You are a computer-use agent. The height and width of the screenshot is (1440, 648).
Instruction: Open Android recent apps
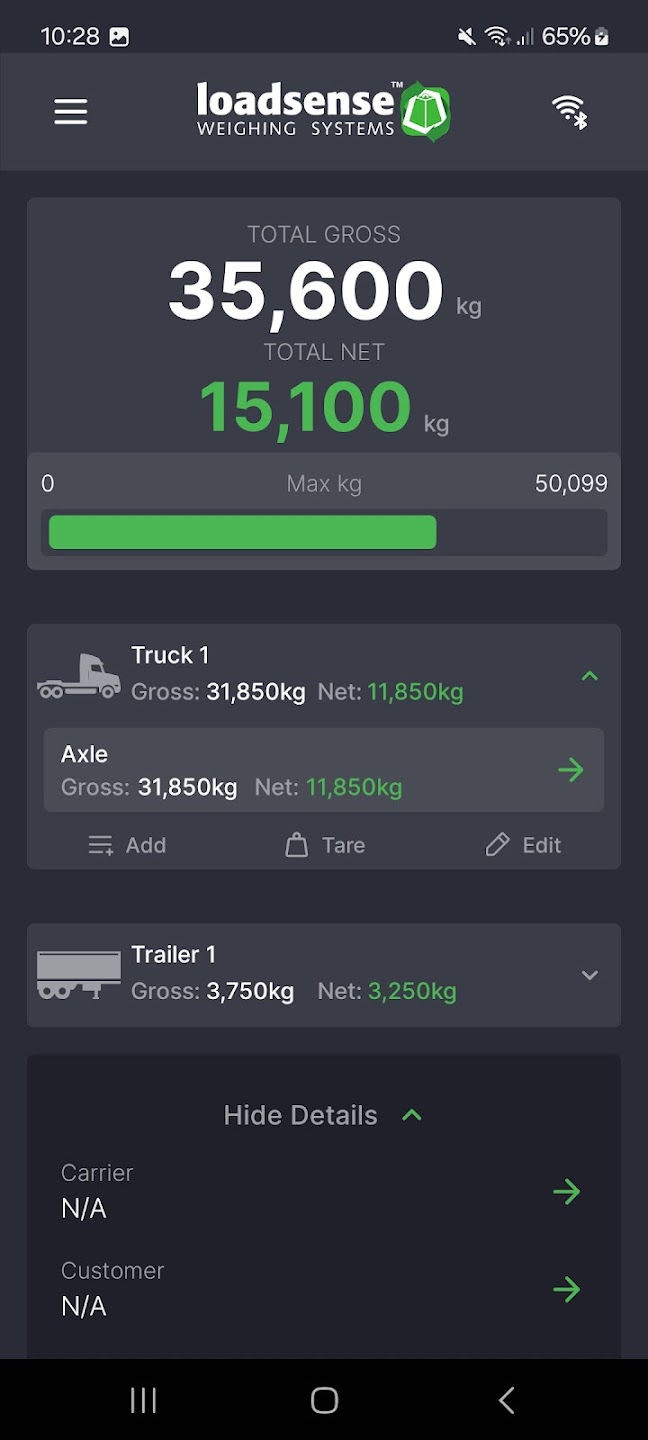point(143,1400)
